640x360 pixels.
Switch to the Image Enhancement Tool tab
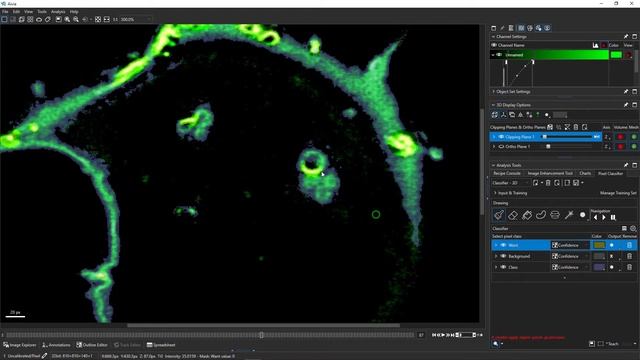click(x=550, y=173)
